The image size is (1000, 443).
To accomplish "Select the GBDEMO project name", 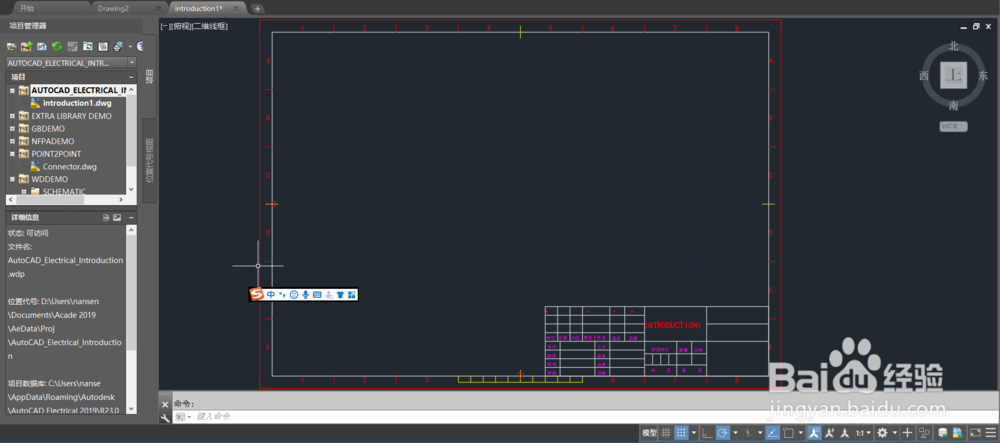I will [x=48, y=129].
